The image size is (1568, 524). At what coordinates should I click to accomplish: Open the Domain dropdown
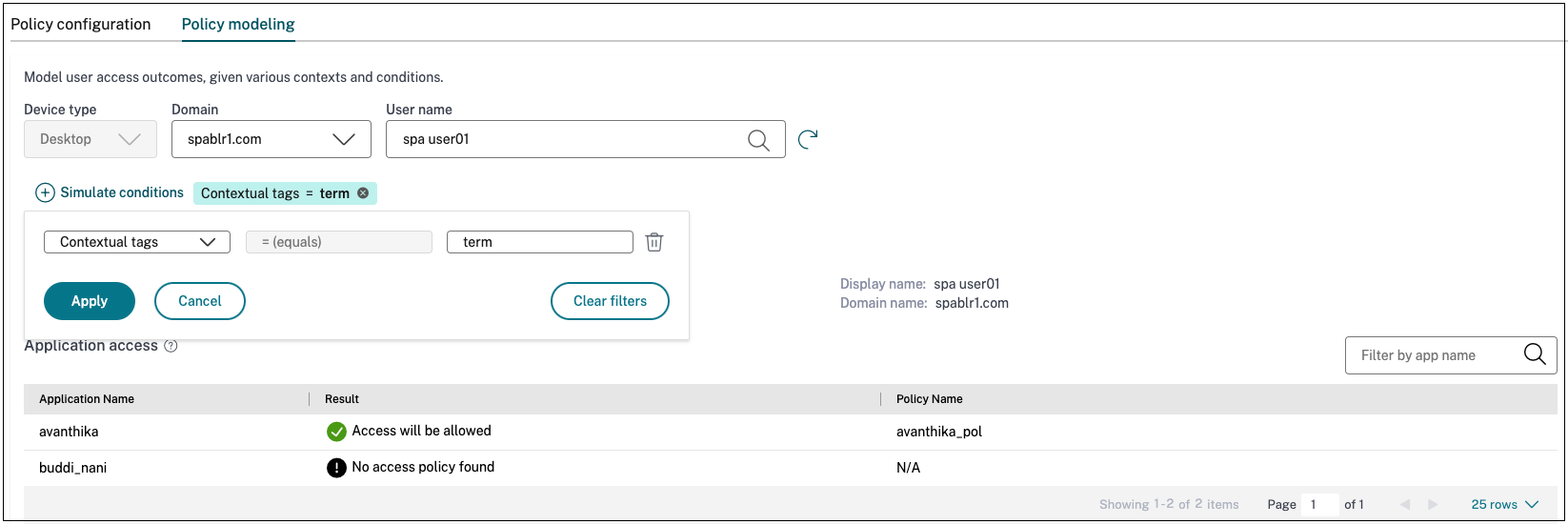[271, 139]
